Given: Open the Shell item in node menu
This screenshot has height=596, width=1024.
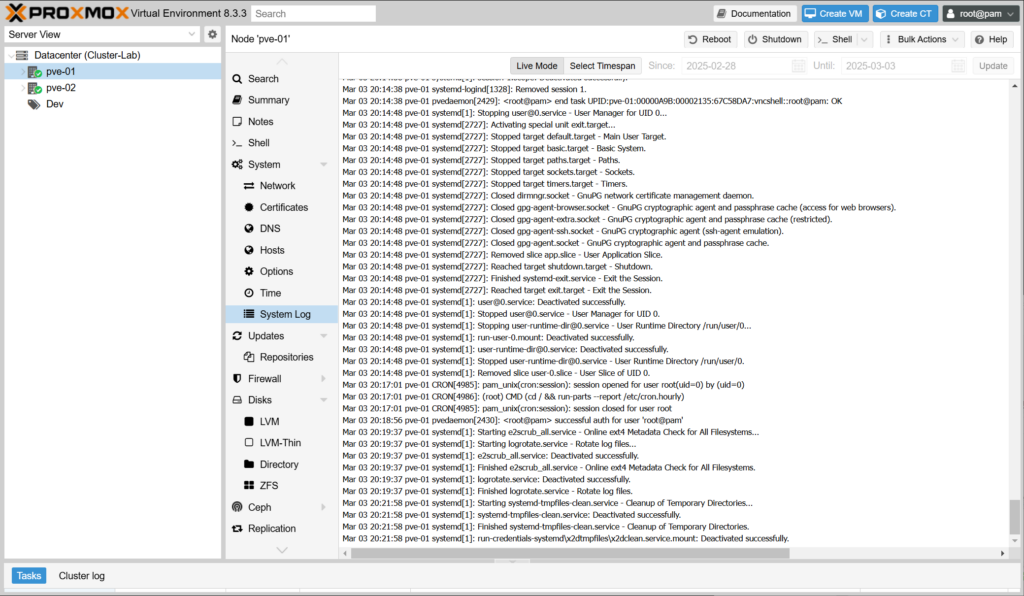Looking at the screenshot, I should pos(258,143).
